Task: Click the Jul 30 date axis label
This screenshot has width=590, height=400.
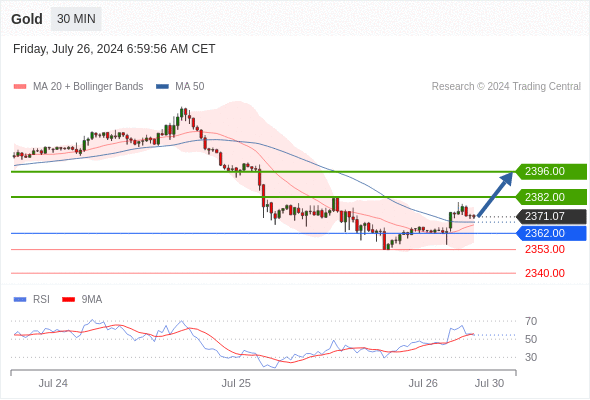Action: click(x=489, y=383)
